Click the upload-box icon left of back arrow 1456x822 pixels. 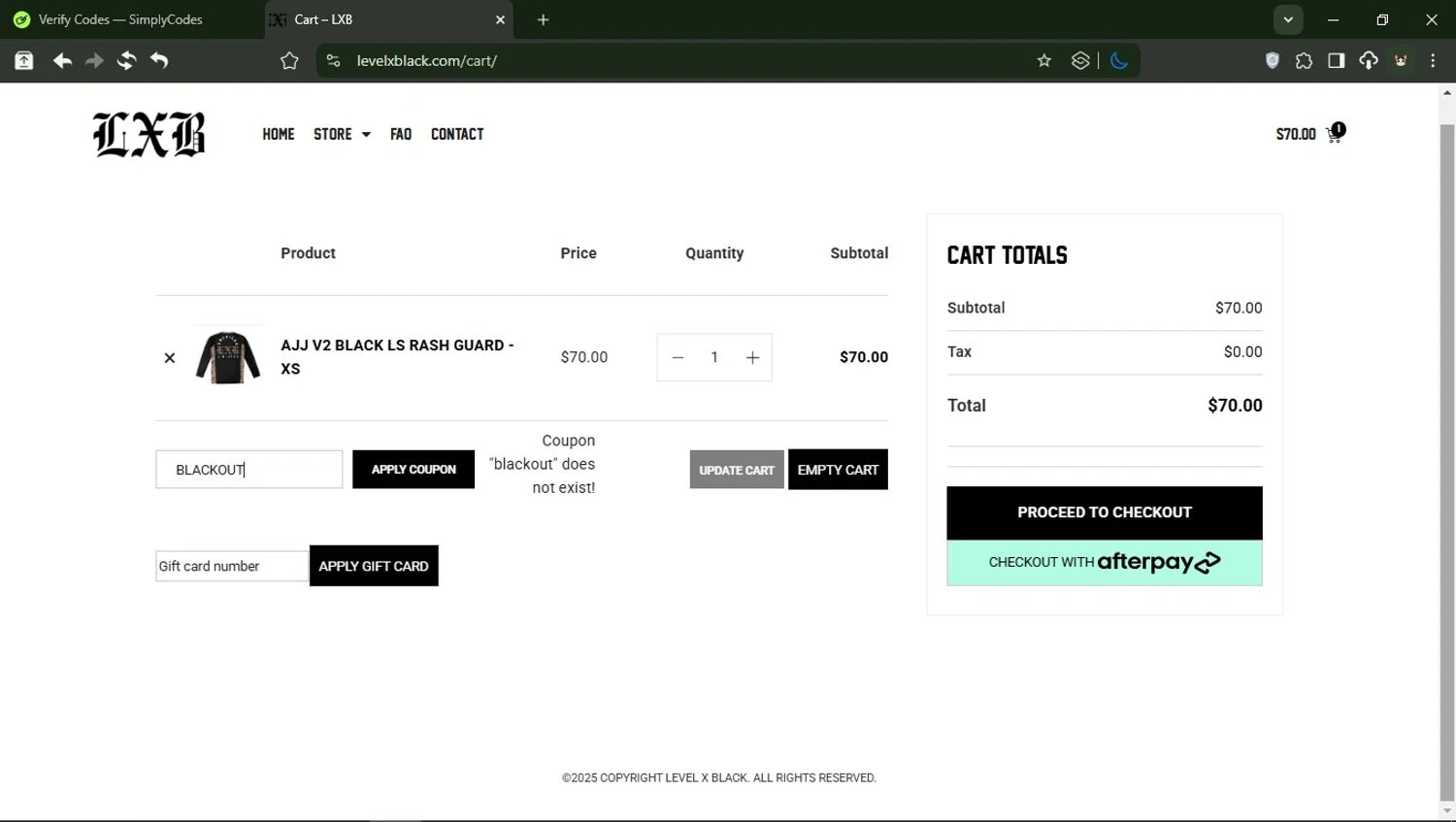23,61
